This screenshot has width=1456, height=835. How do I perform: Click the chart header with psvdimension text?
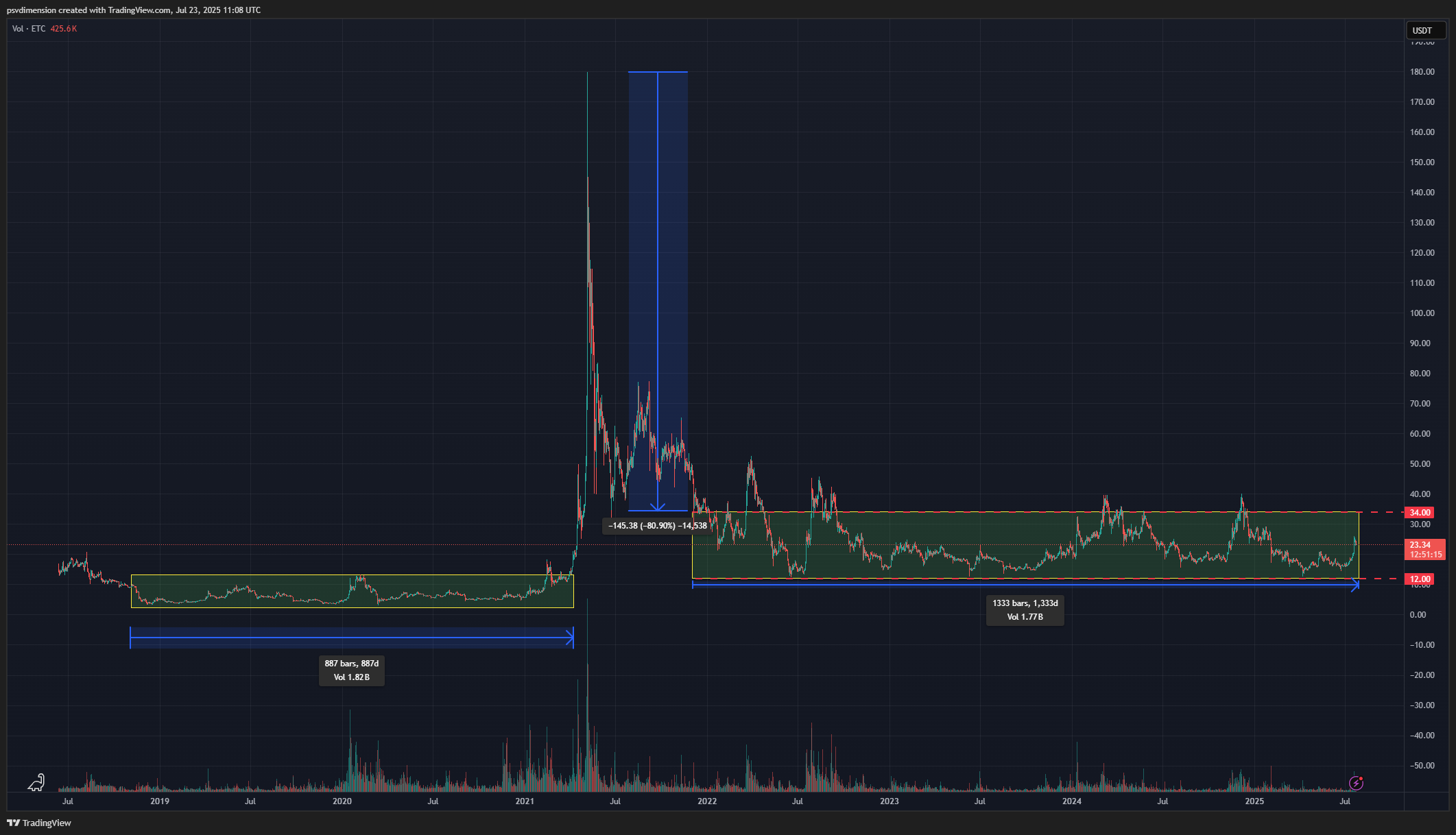click(134, 10)
